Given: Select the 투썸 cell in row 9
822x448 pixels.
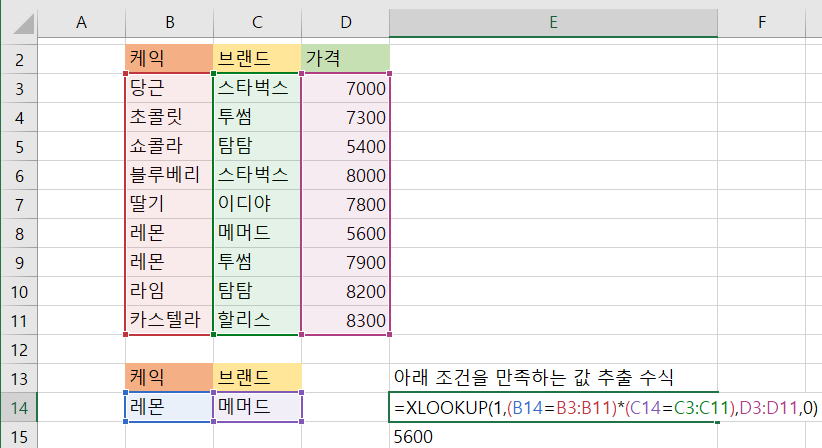Looking at the screenshot, I should [x=257, y=263].
